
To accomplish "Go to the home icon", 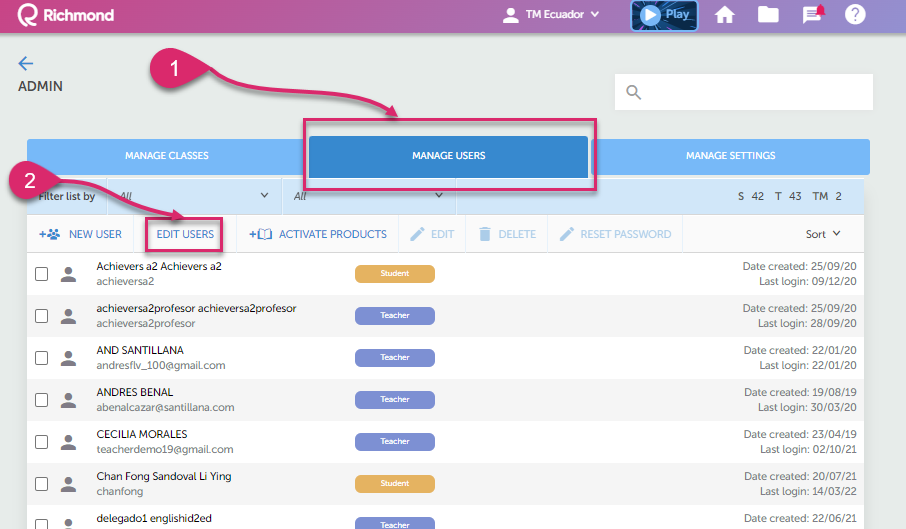I will coord(725,15).
